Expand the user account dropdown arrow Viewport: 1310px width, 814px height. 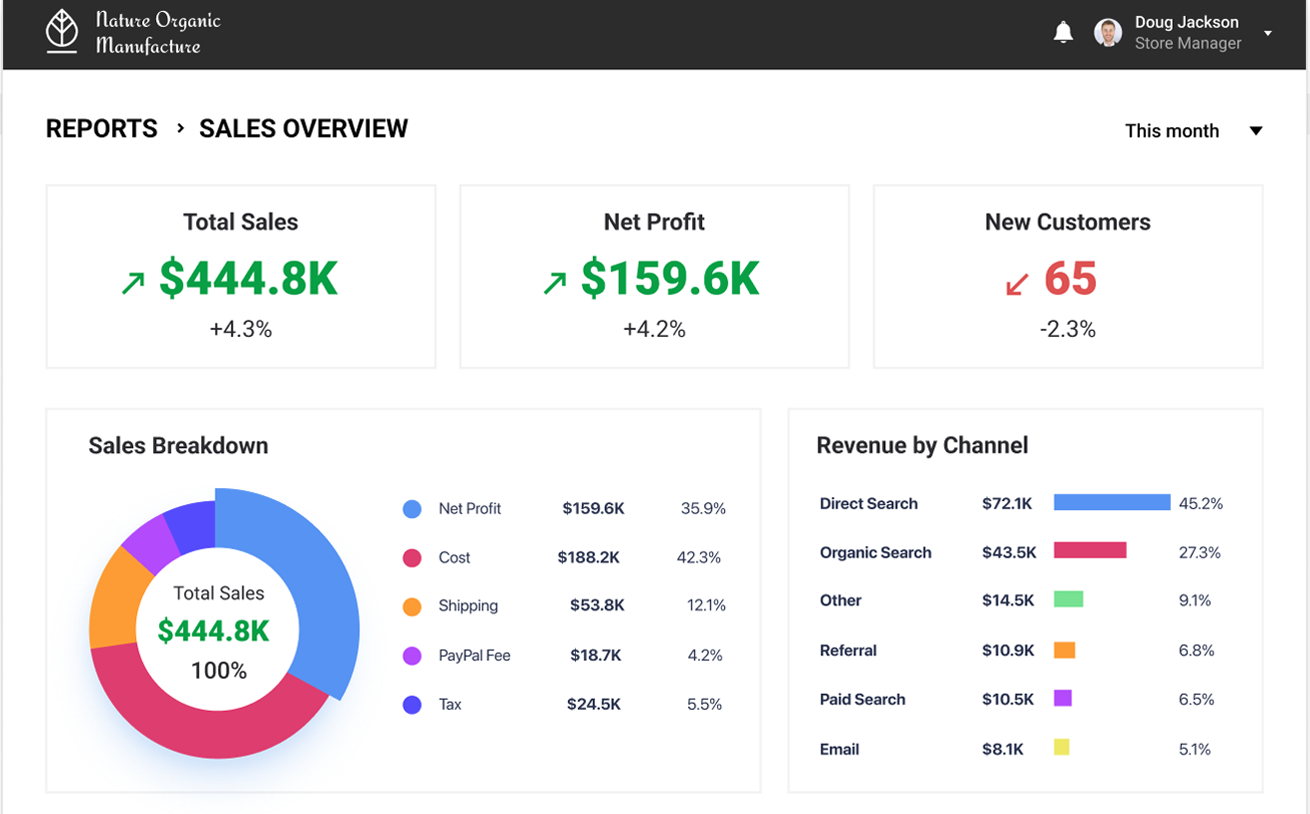(1268, 33)
